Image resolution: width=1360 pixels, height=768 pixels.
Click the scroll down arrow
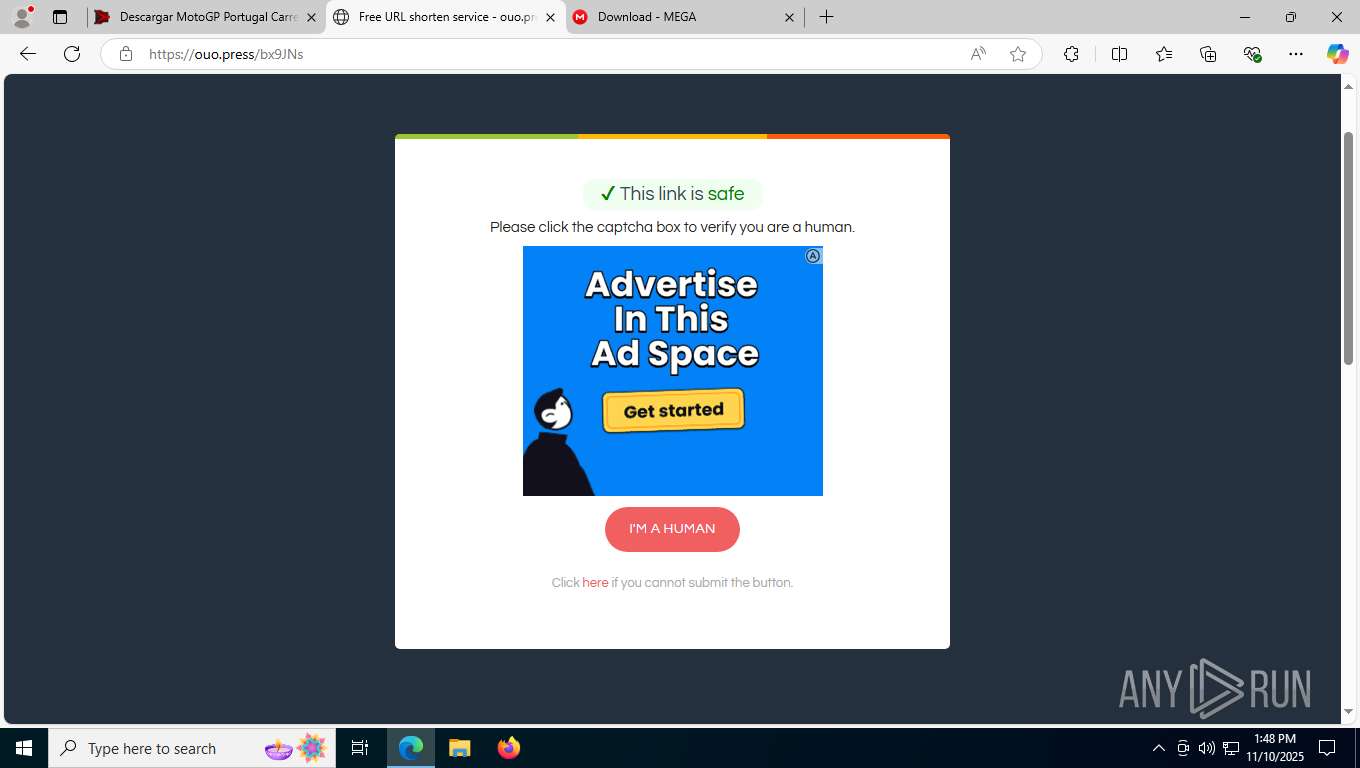point(1348,712)
